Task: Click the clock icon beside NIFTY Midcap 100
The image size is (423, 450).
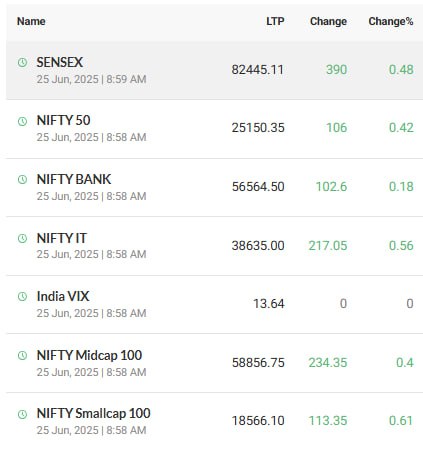Action: 22,355
